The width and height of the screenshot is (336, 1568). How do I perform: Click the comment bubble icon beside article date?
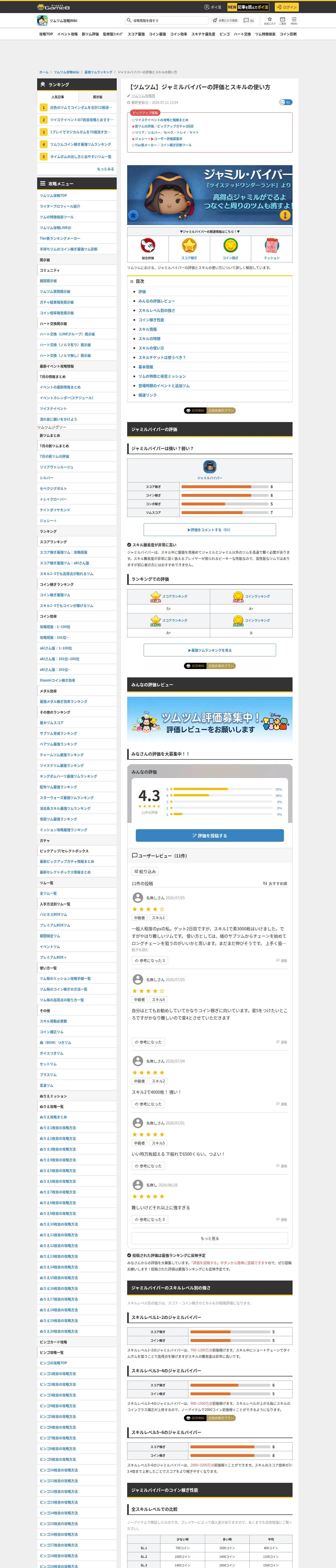coord(285,102)
